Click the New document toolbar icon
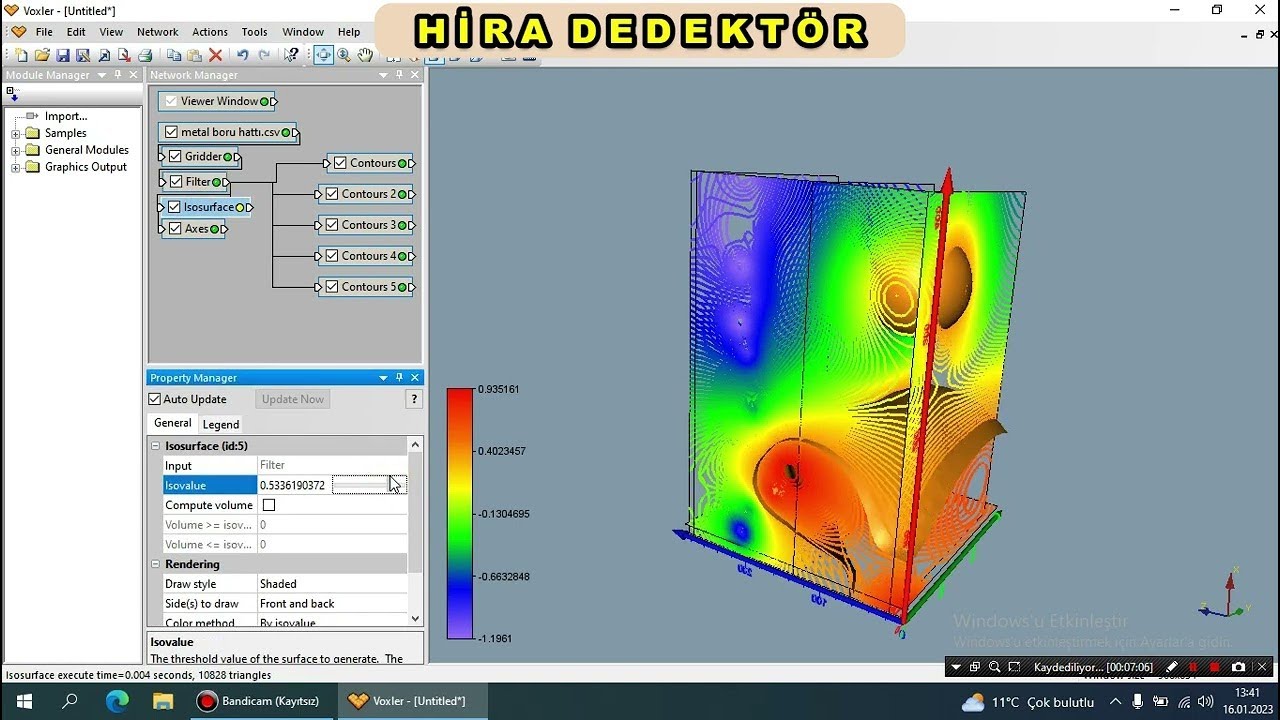 pos(21,55)
